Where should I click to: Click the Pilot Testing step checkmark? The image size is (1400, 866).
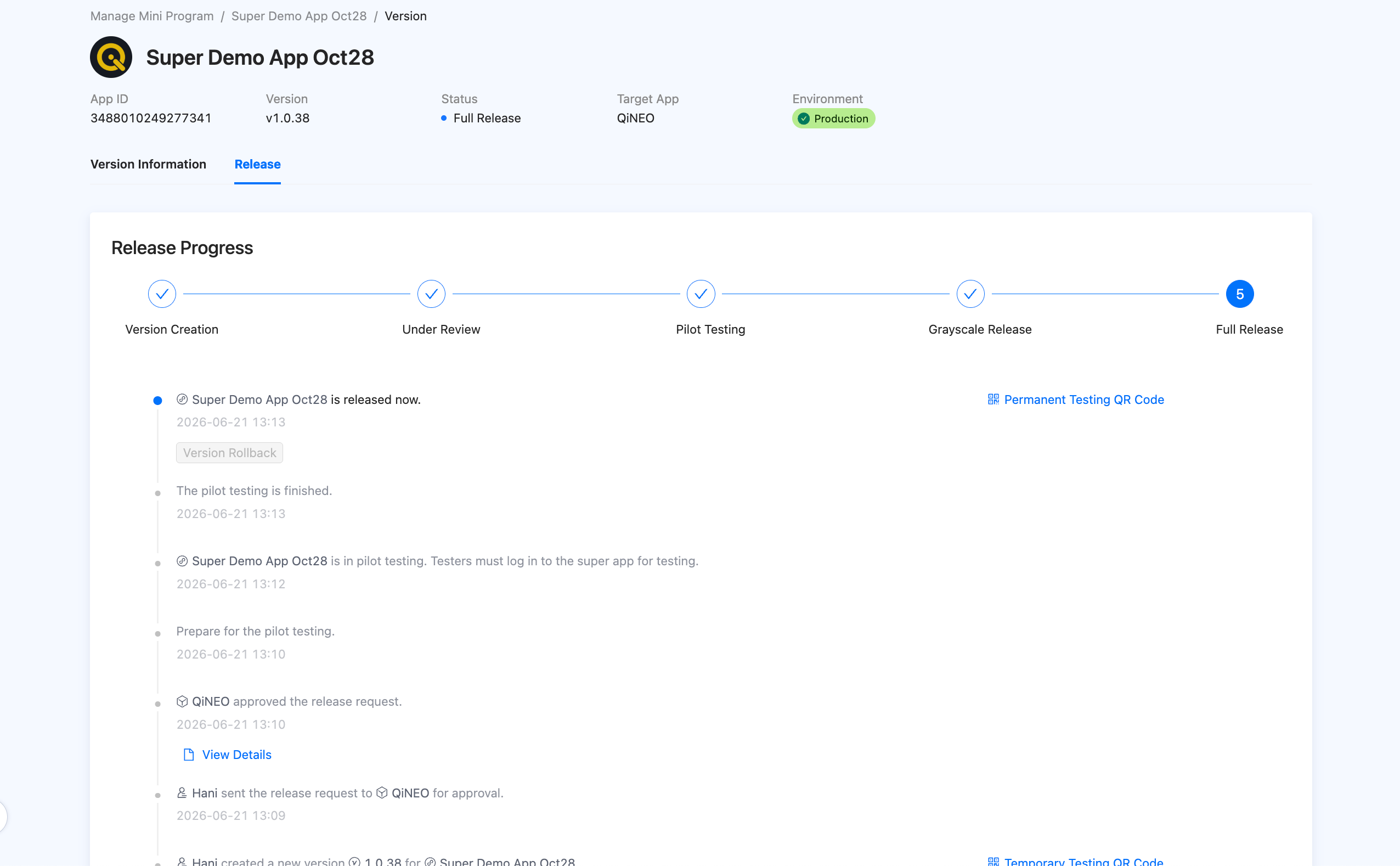[x=701, y=294]
